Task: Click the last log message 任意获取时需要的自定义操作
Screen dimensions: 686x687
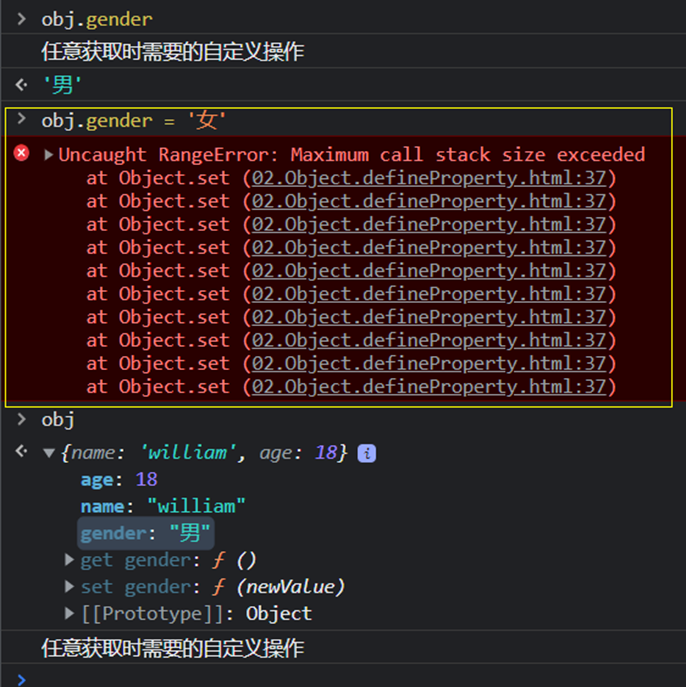Action: [173, 648]
